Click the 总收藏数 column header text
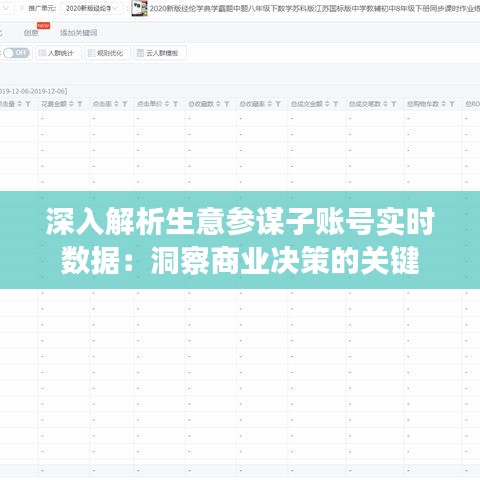 201,104
